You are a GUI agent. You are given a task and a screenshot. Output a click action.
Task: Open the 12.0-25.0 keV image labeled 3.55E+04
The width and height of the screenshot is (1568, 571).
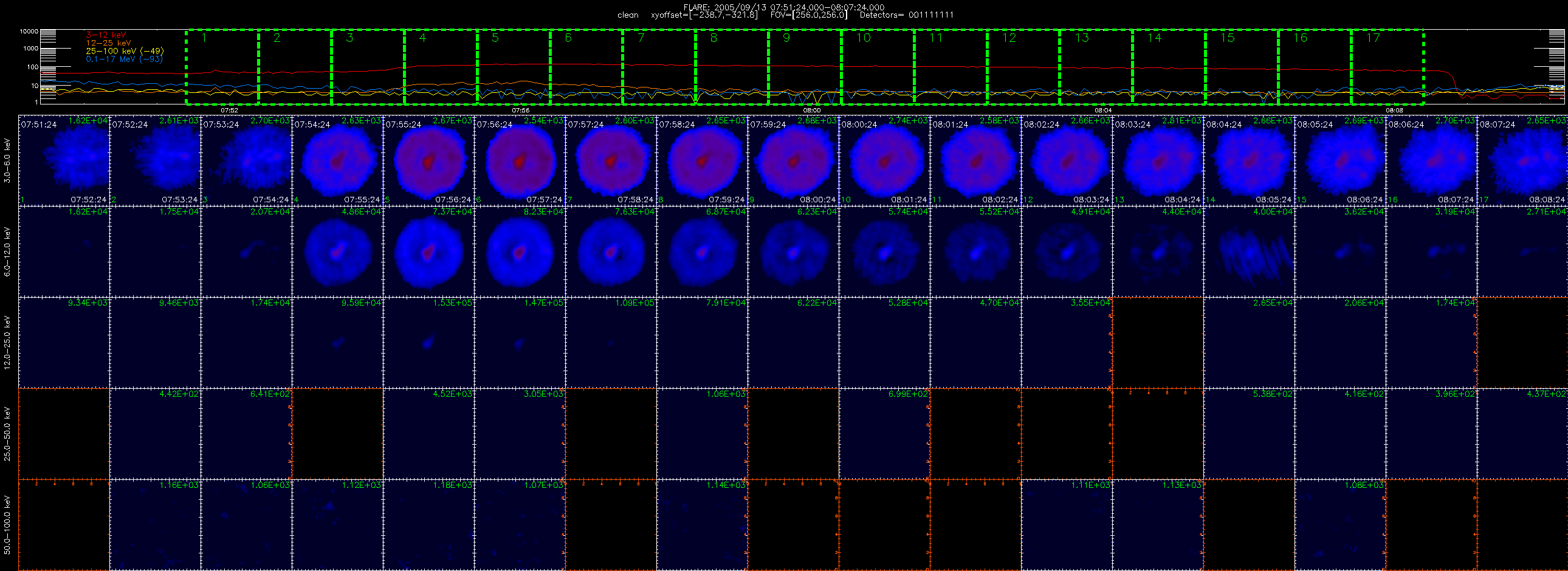(1067, 343)
